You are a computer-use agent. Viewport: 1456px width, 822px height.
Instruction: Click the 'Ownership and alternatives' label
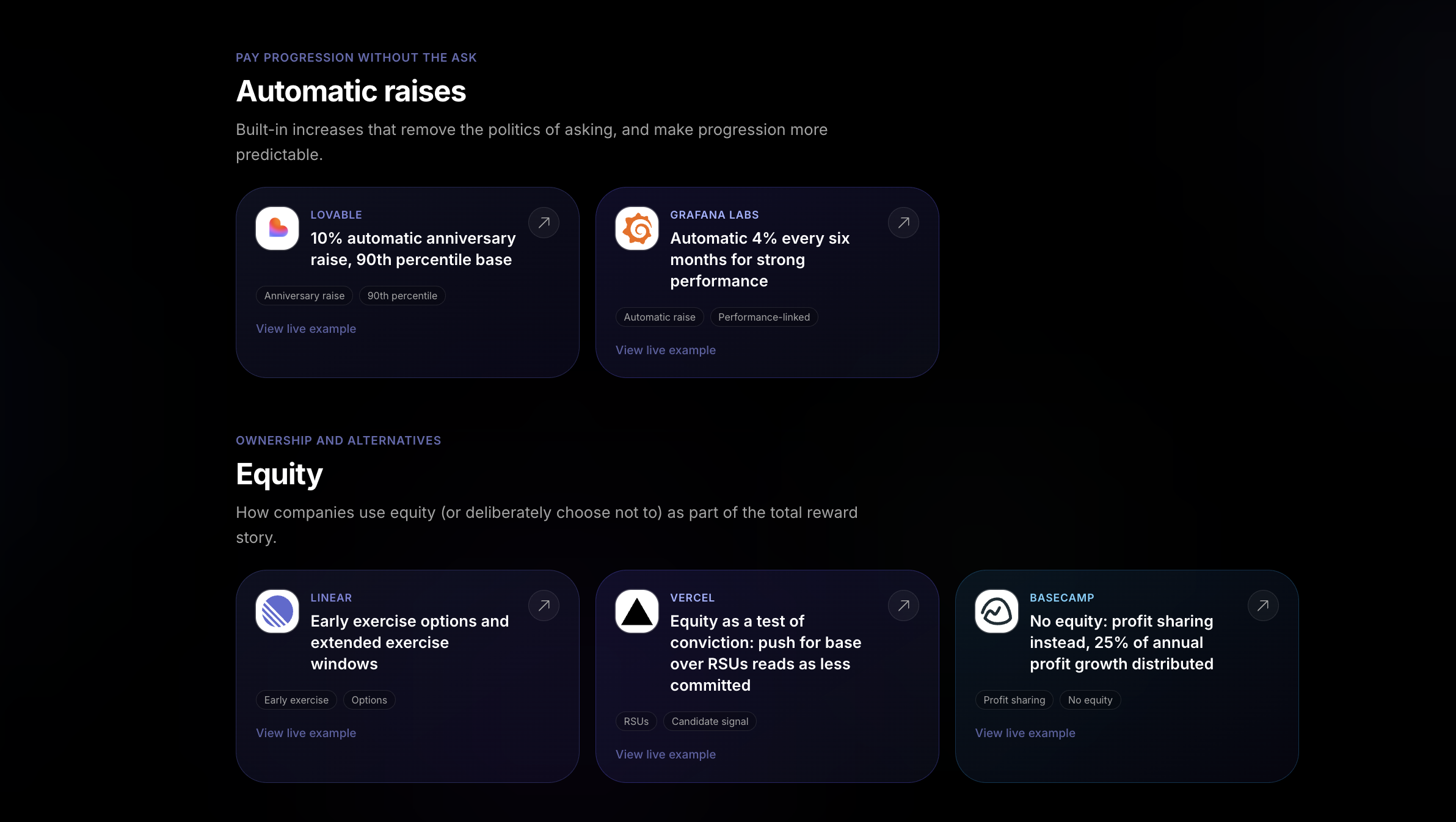tap(338, 440)
